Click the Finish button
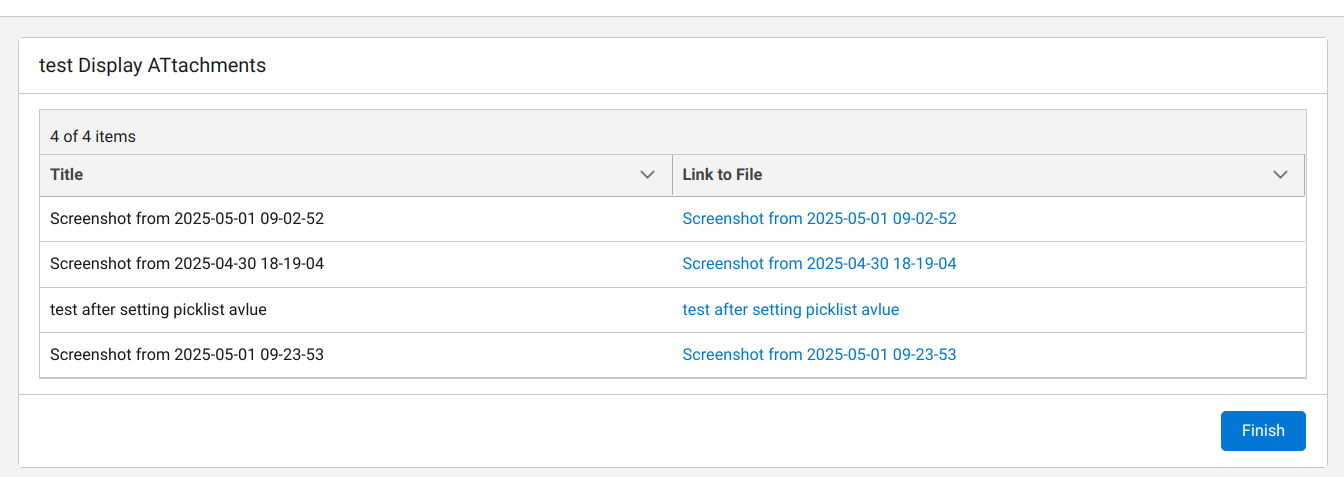The height and width of the screenshot is (477, 1344). tap(1263, 431)
